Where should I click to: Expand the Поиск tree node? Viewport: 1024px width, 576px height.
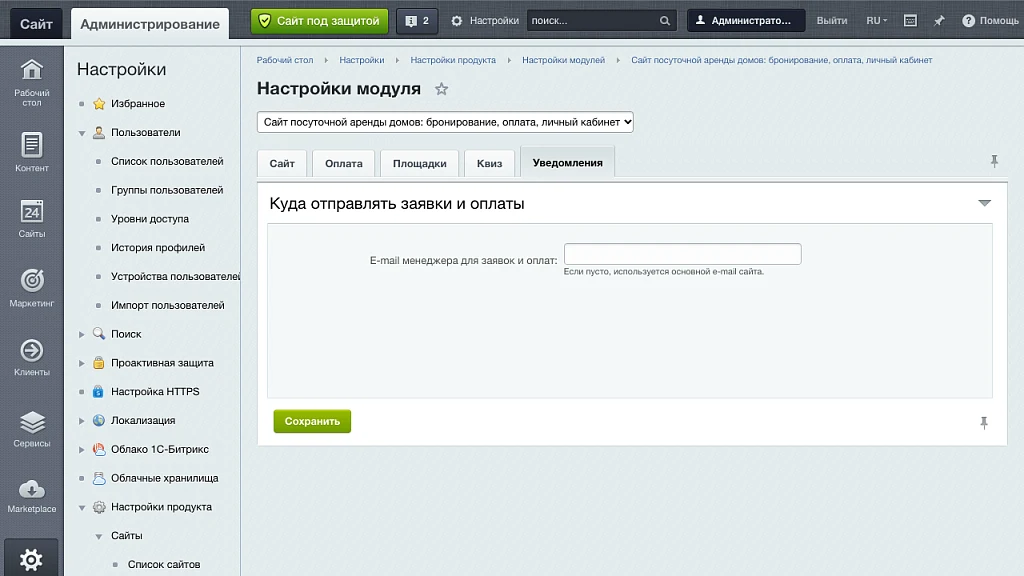pyautogui.click(x=82, y=334)
